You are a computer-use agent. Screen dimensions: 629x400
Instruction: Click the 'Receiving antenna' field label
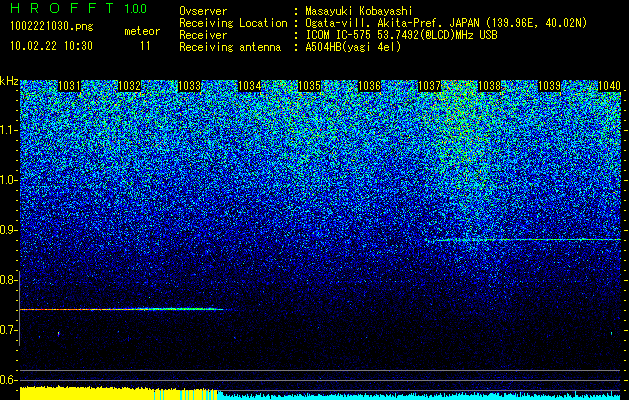[230, 47]
